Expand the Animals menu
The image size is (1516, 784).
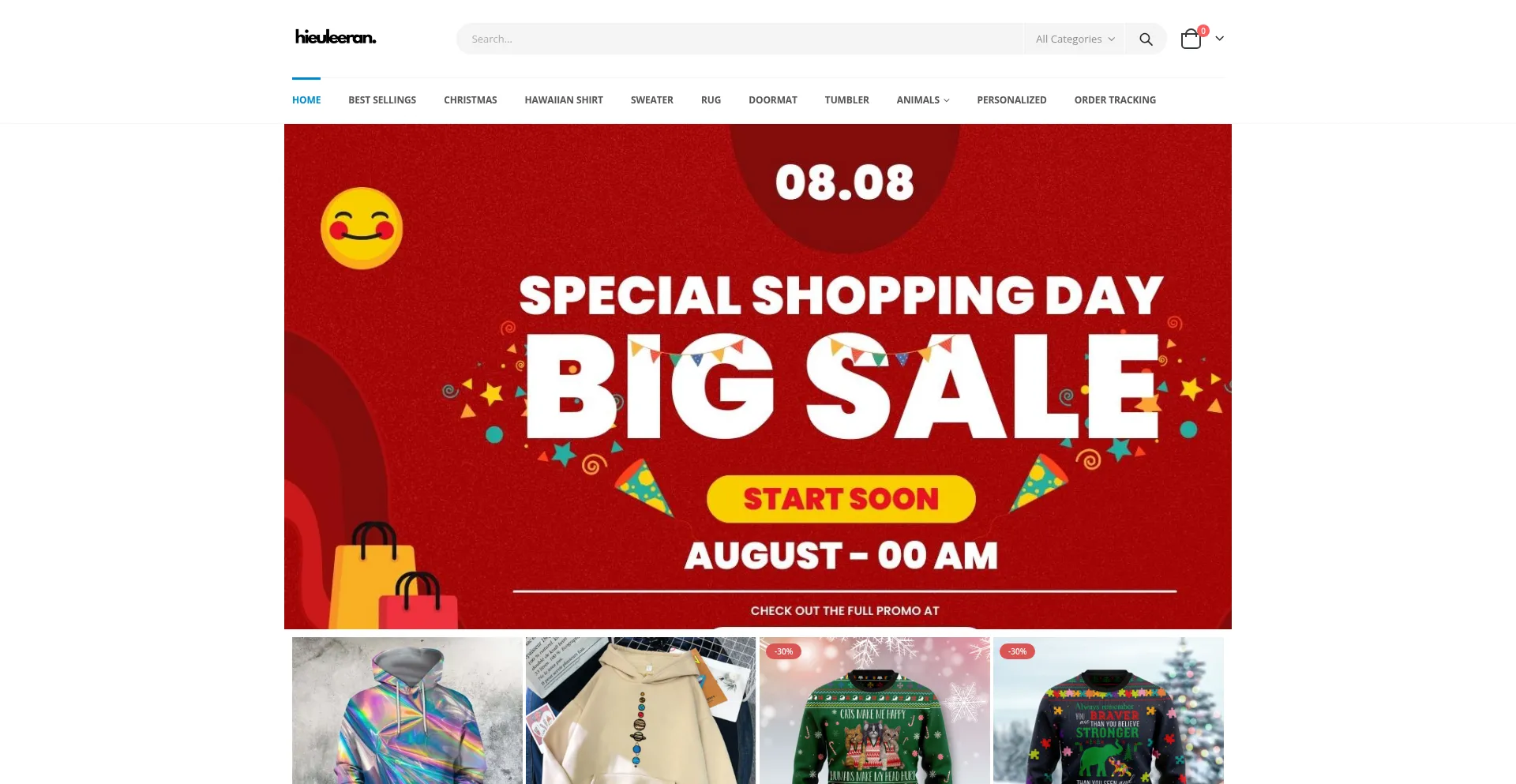click(x=922, y=100)
